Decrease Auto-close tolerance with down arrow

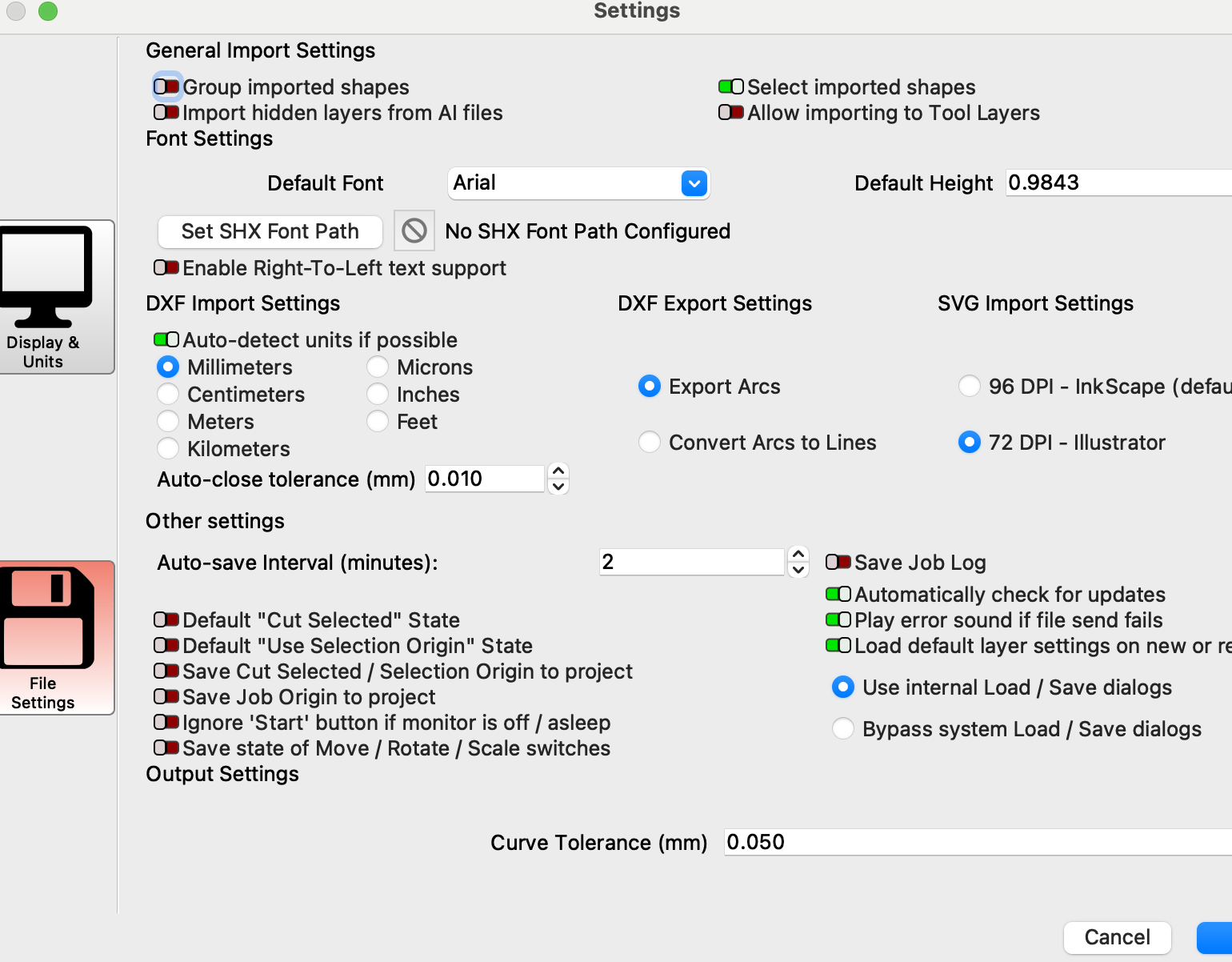click(x=559, y=487)
